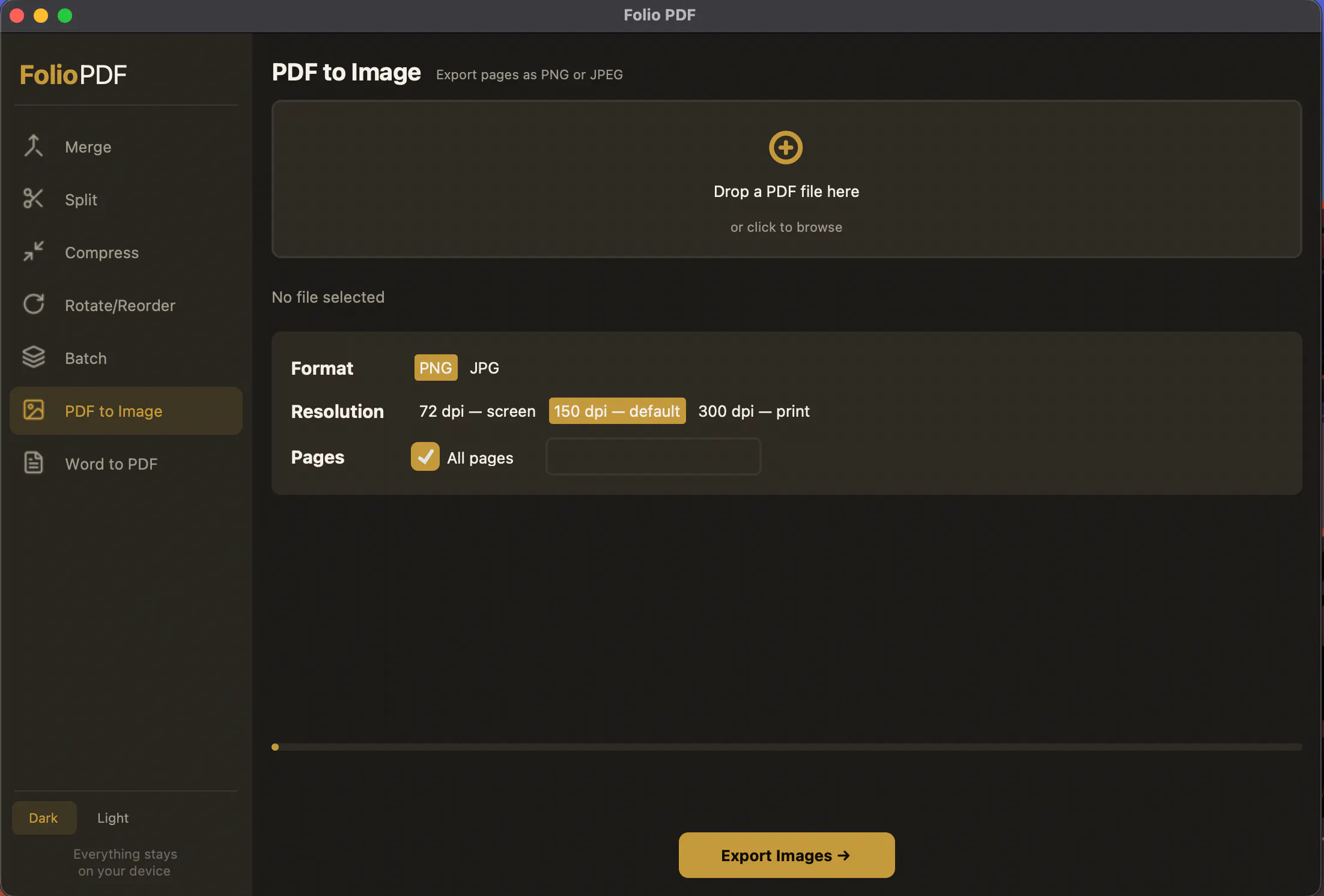Image resolution: width=1324 pixels, height=896 pixels.
Task: Click the Split scissors icon
Action: click(34, 199)
